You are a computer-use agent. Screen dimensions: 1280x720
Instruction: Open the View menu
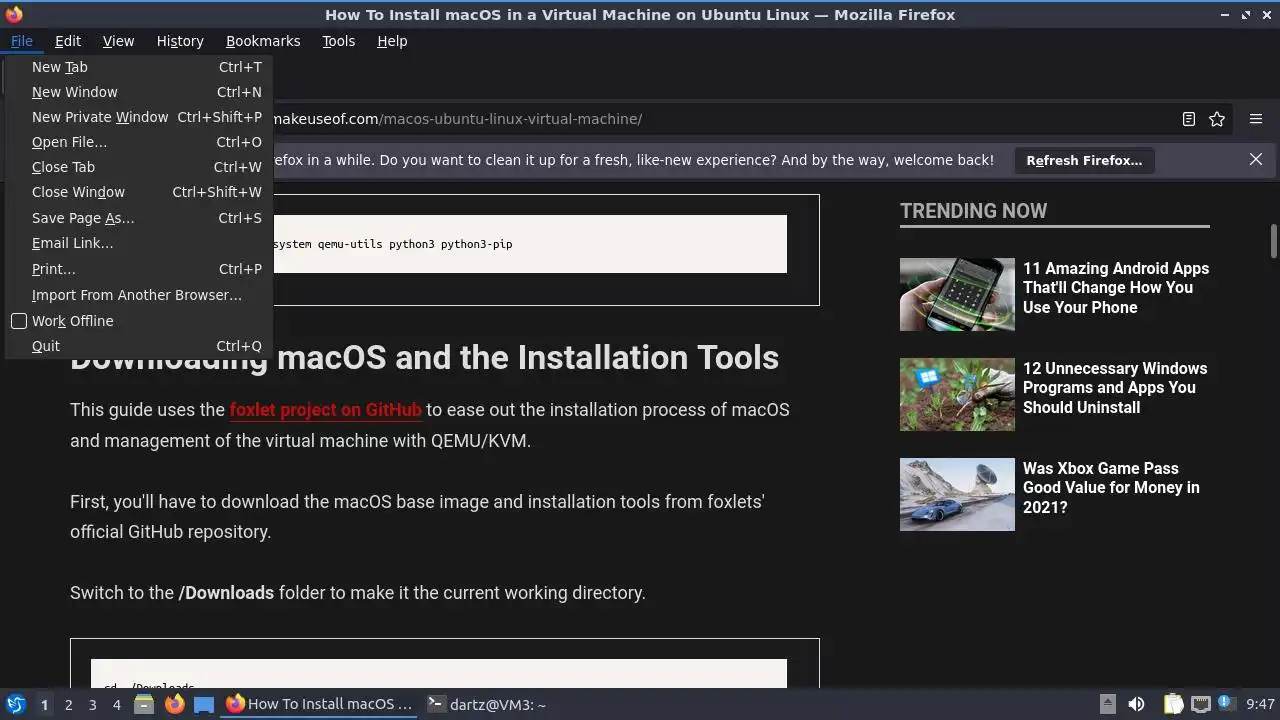coord(118,41)
